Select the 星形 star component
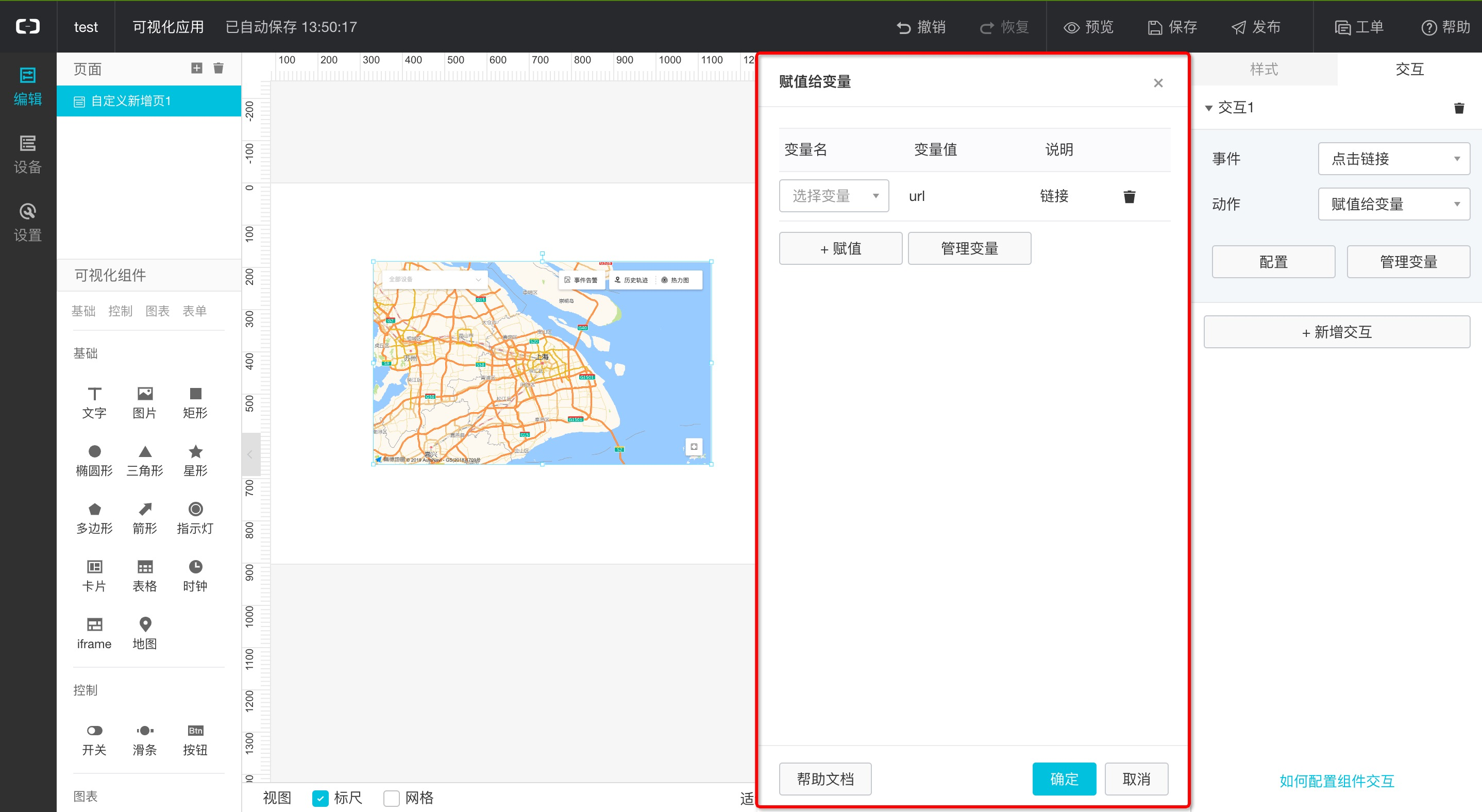1482x812 pixels. [x=196, y=461]
